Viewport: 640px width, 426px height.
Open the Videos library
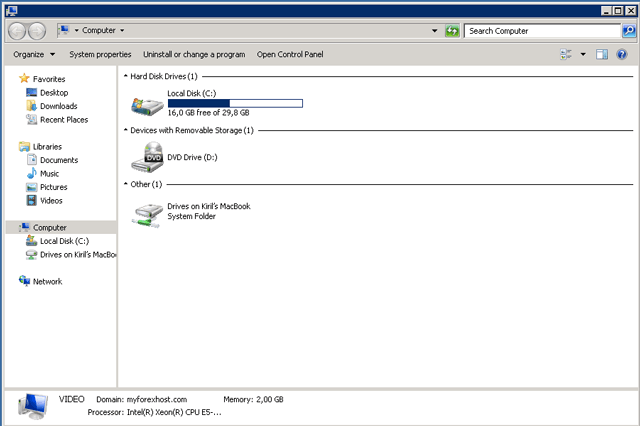pyautogui.click(x=51, y=200)
